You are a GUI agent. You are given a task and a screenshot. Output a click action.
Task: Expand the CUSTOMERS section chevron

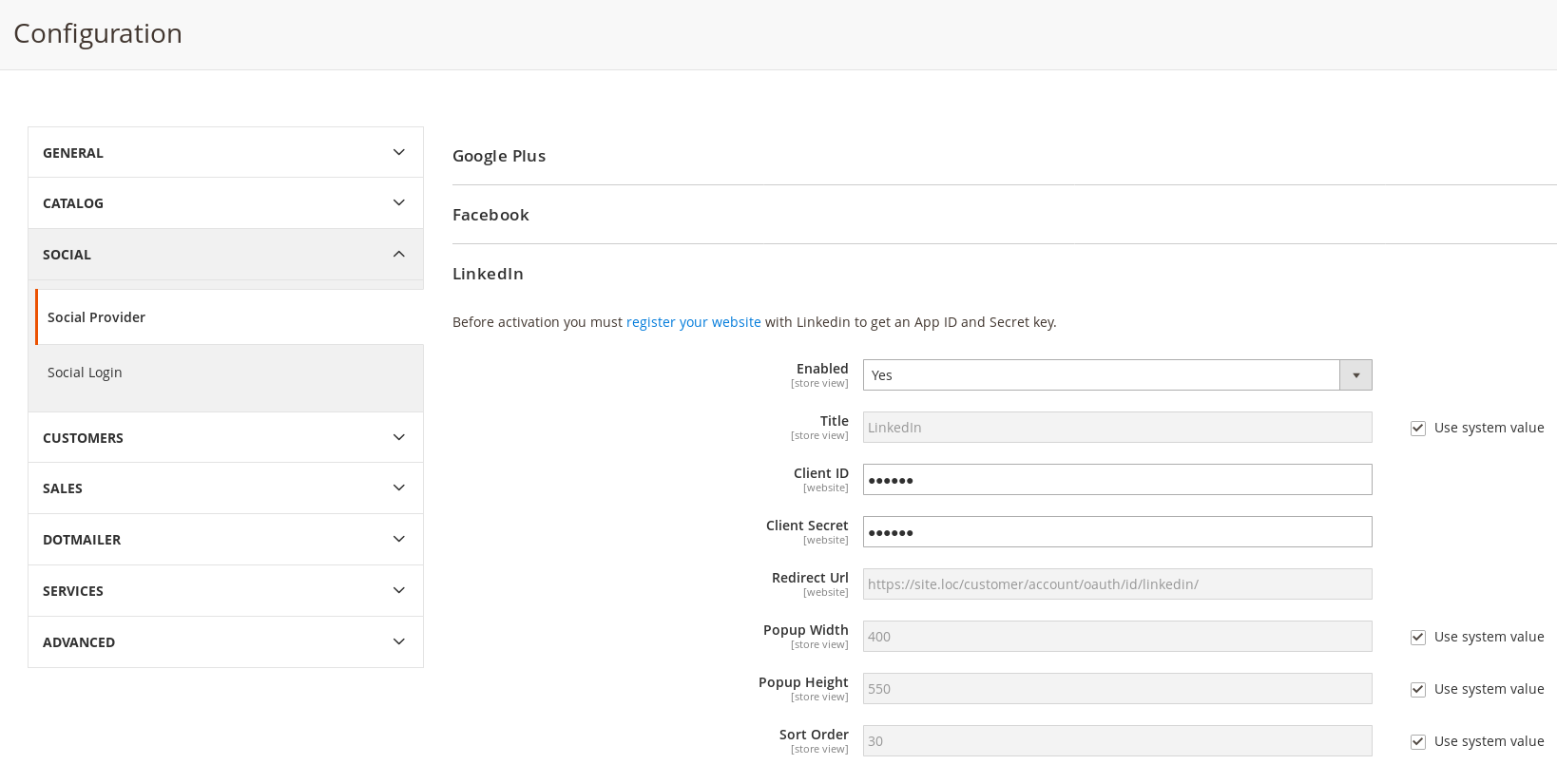399,437
